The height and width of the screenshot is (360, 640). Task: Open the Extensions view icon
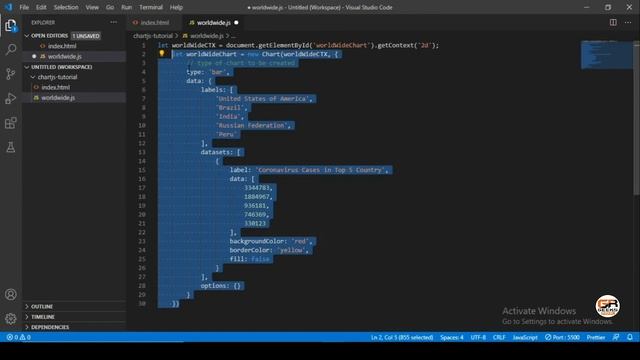pyautogui.click(x=11, y=123)
